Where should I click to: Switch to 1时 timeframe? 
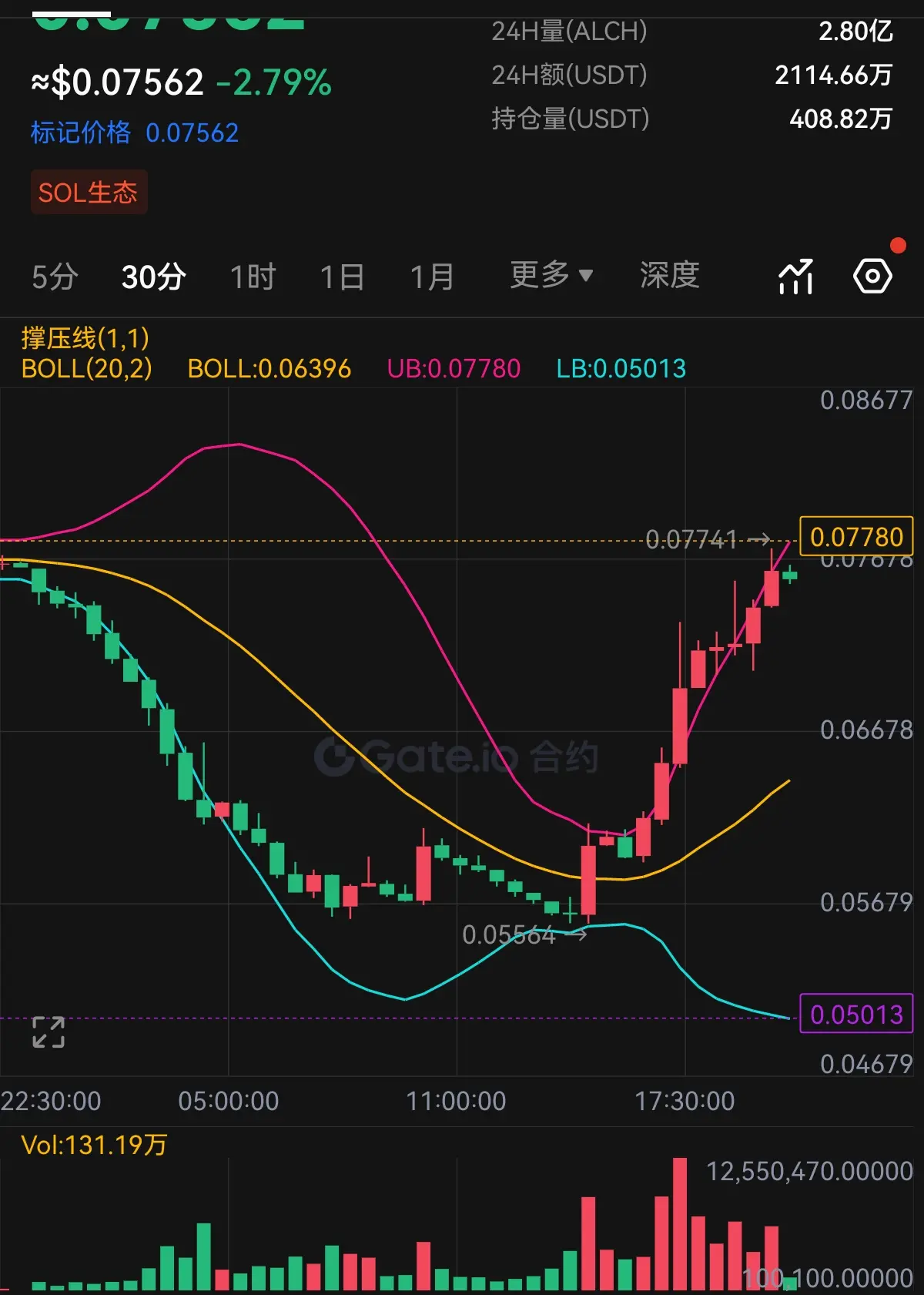(253, 277)
